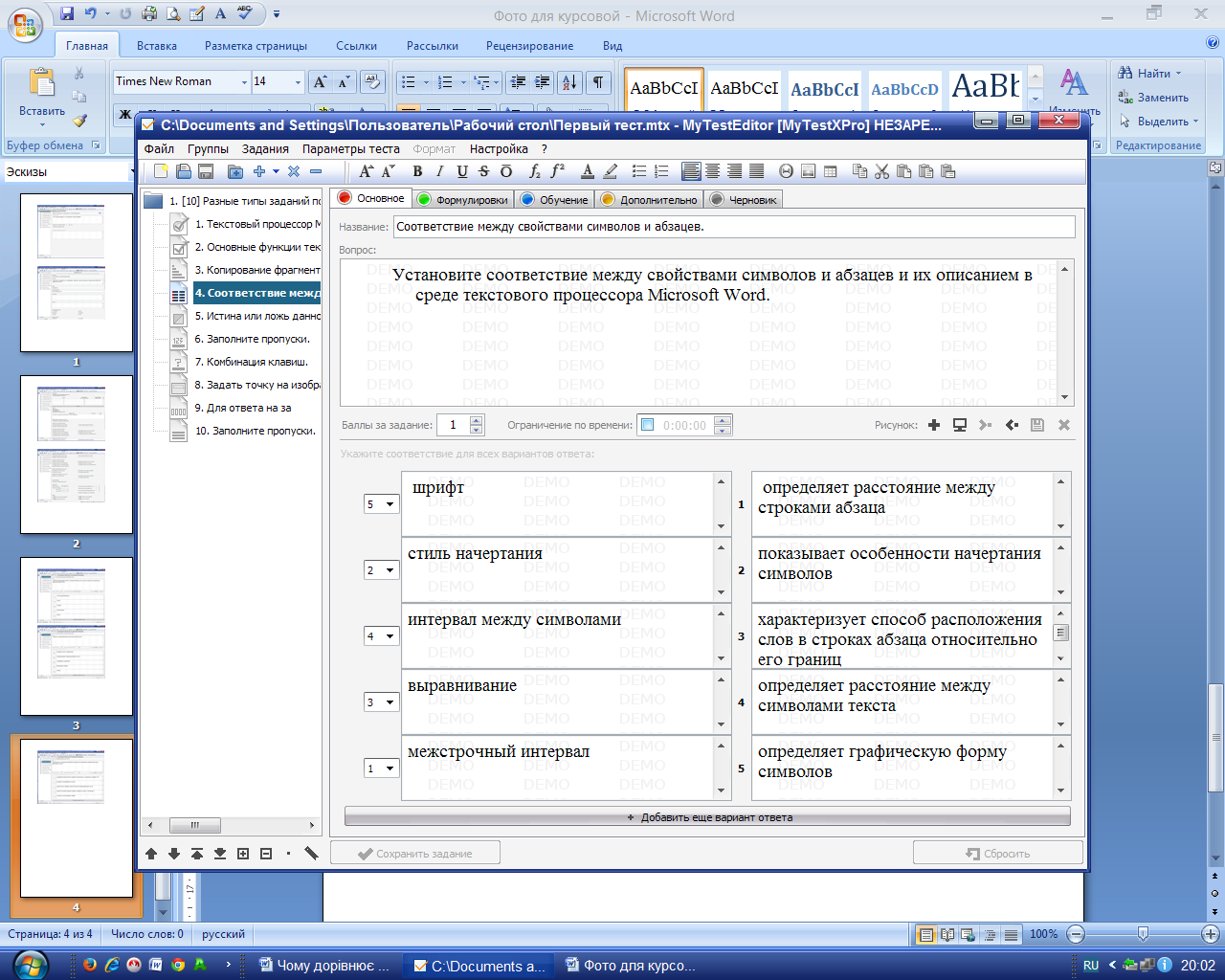This screenshot has width=1225, height=980.
Task: Capture screen image using monitor icon near Рисунок
Action: (x=960, y=425)
